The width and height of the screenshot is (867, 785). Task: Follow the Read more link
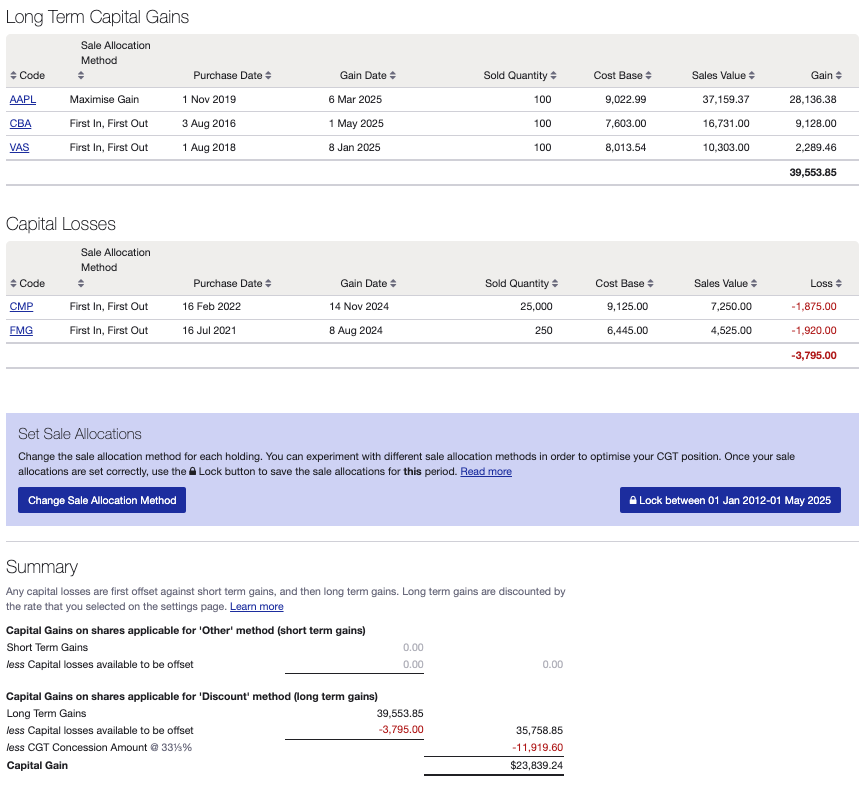[x=486, y=472]
